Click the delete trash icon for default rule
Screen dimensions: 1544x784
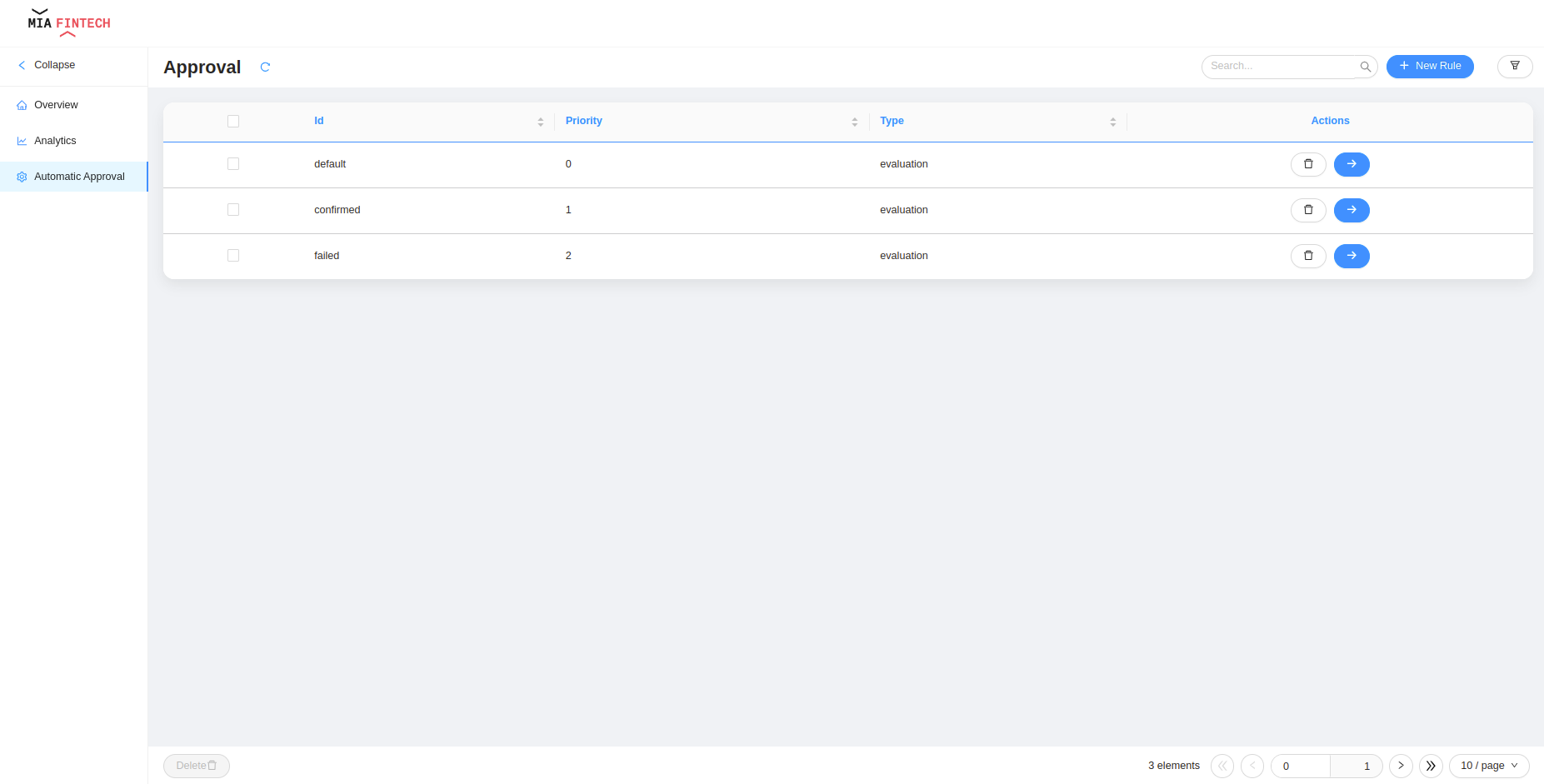(x=1307, y=164)
